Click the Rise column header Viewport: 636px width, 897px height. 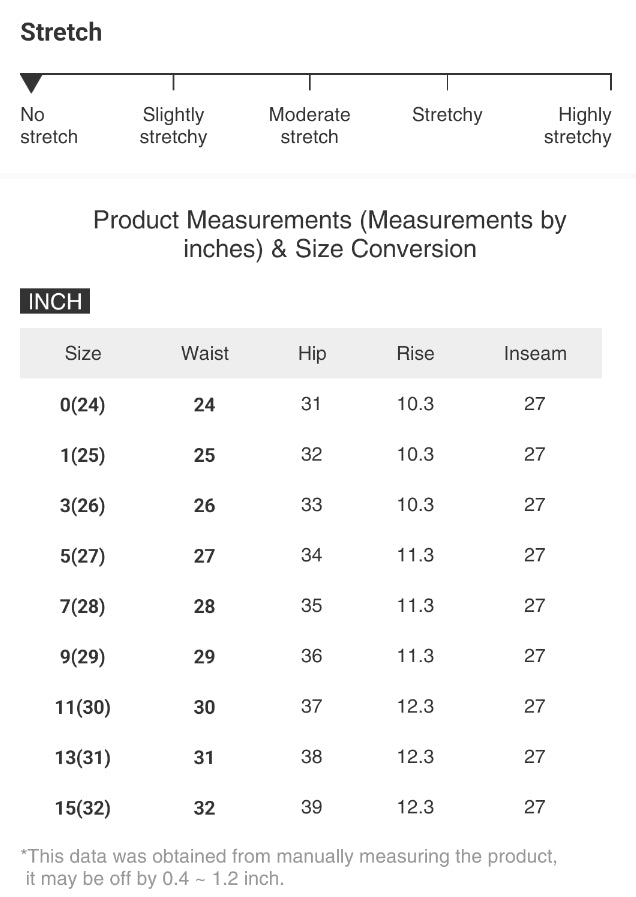[x=415, y=353]
